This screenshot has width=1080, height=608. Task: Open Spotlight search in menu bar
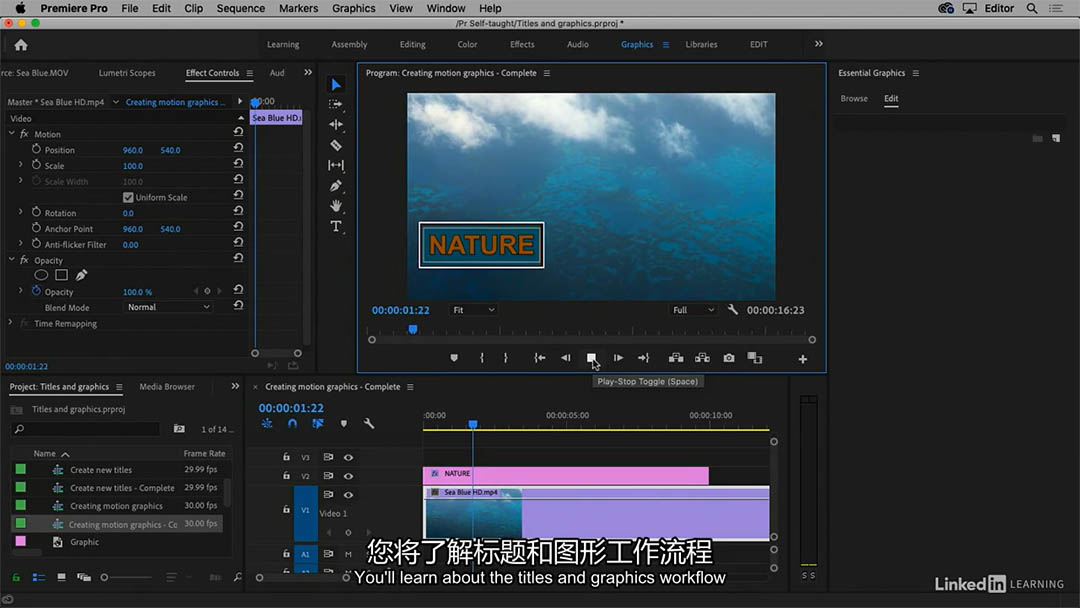tap(1032, 8)
